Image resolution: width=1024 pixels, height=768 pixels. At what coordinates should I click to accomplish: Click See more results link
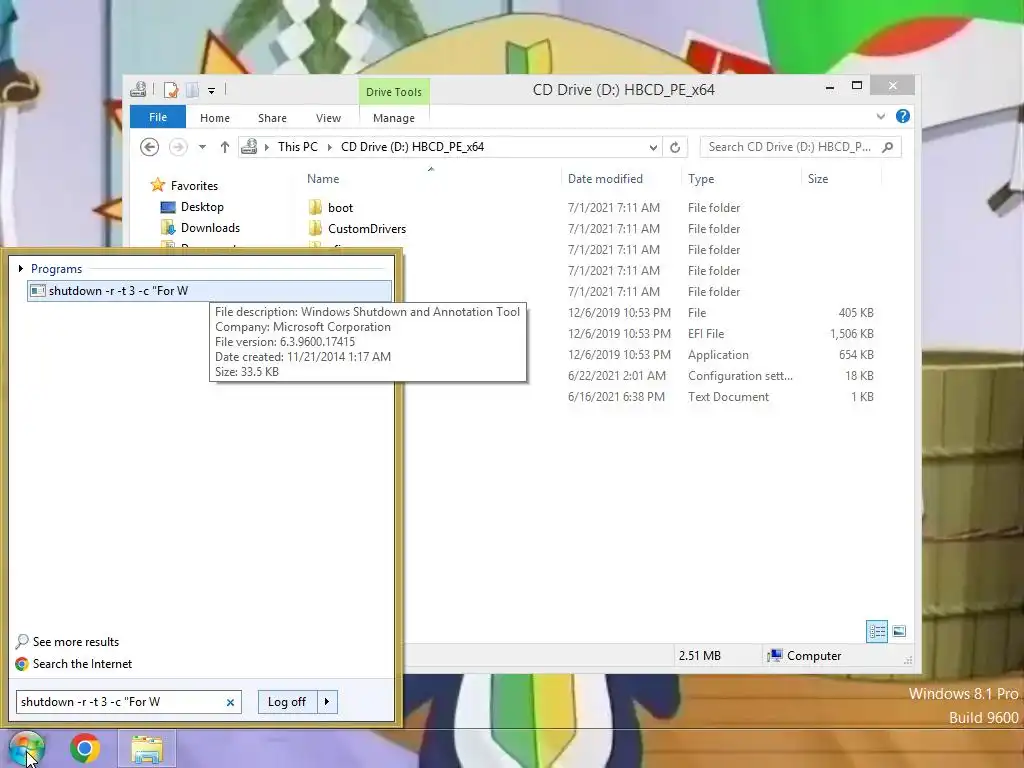tap(76, 642)
